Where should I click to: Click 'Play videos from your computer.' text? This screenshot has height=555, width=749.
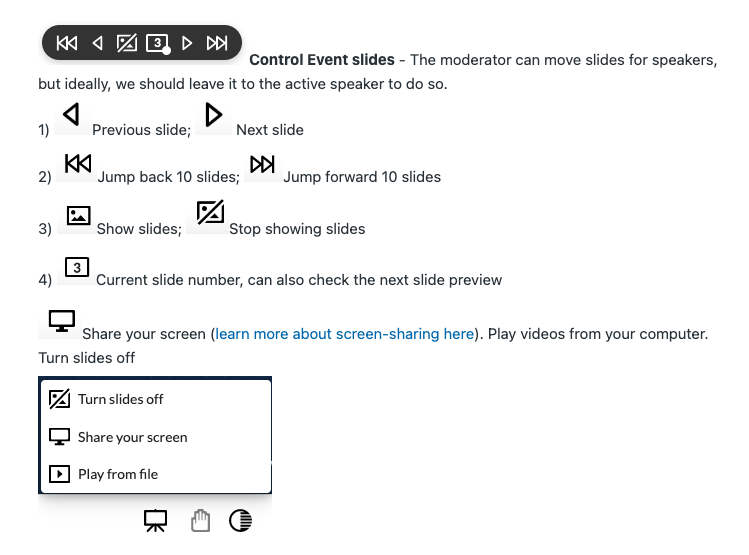point(598,334)
